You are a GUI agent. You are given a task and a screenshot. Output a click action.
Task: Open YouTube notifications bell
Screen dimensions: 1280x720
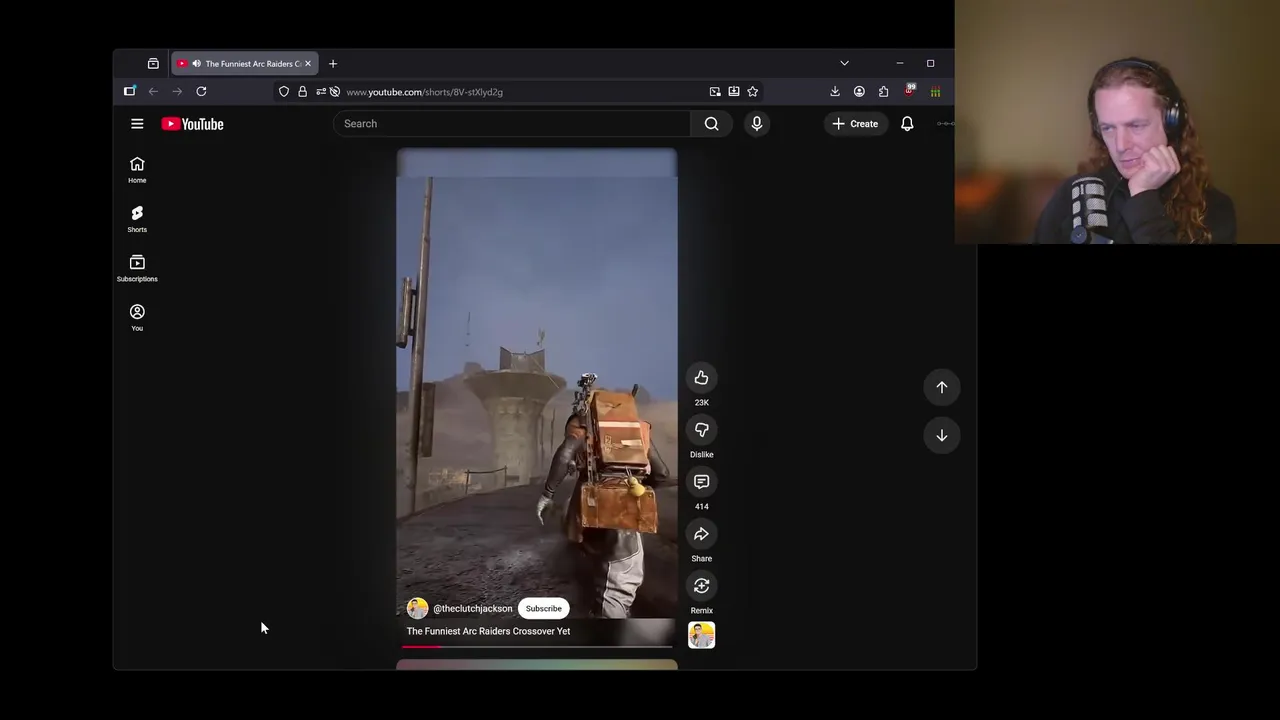[907, 124]
